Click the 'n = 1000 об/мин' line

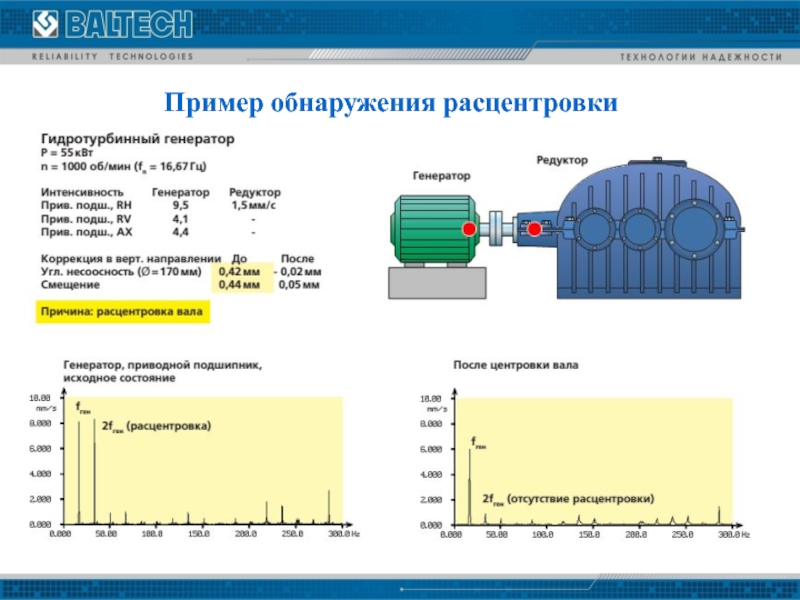point(123,166)
